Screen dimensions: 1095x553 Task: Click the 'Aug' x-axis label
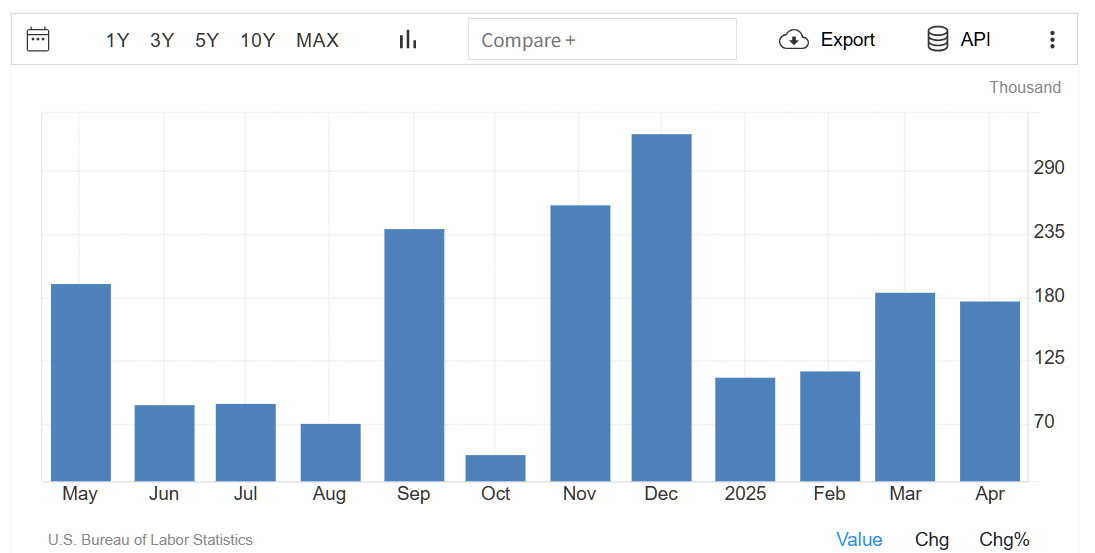pyautogui.click(x=329, y=494)
